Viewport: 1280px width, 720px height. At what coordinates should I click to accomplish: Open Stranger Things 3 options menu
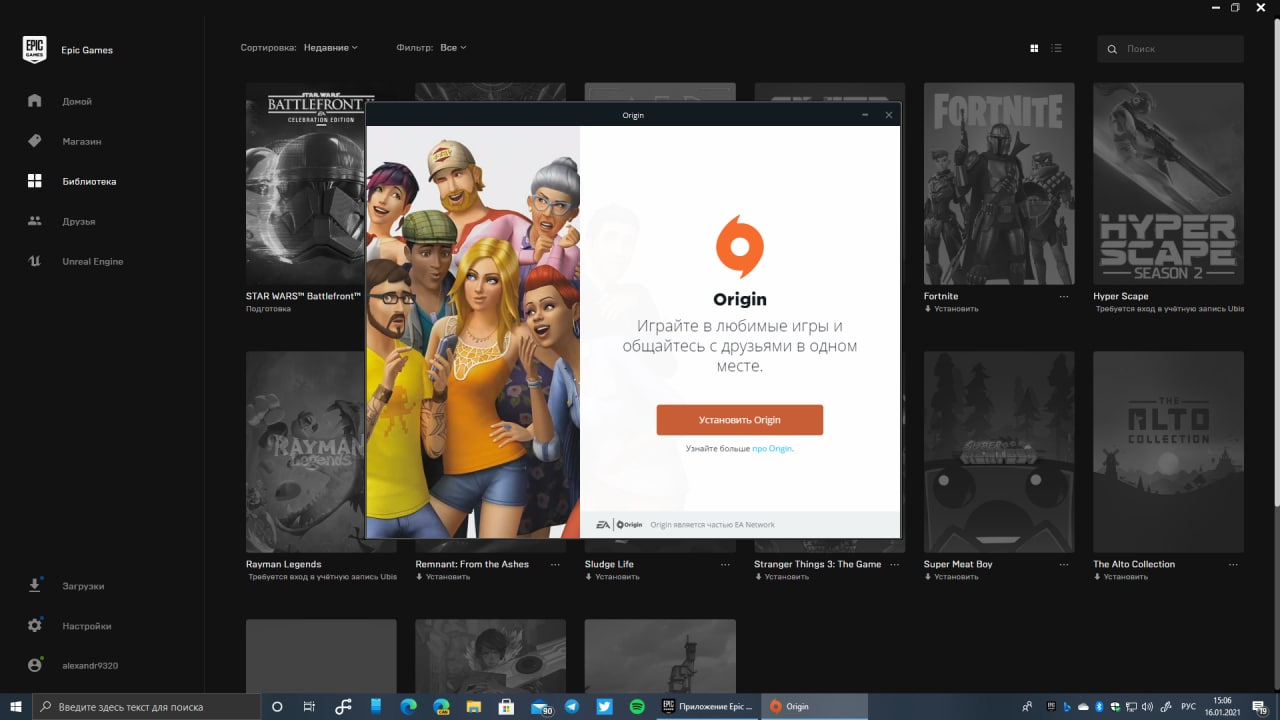tap(894, 565)
